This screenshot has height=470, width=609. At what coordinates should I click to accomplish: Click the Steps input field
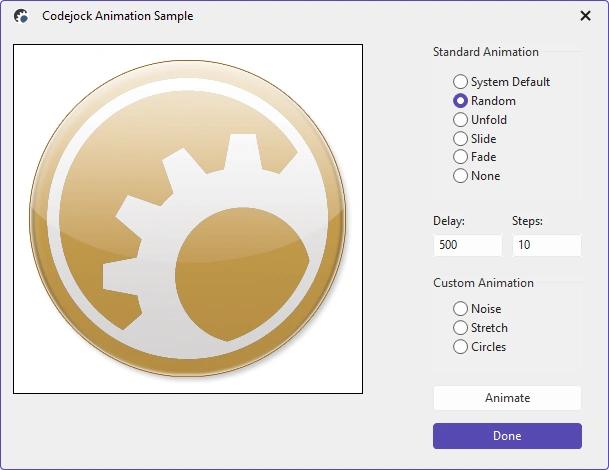click(x=547, y=245)
